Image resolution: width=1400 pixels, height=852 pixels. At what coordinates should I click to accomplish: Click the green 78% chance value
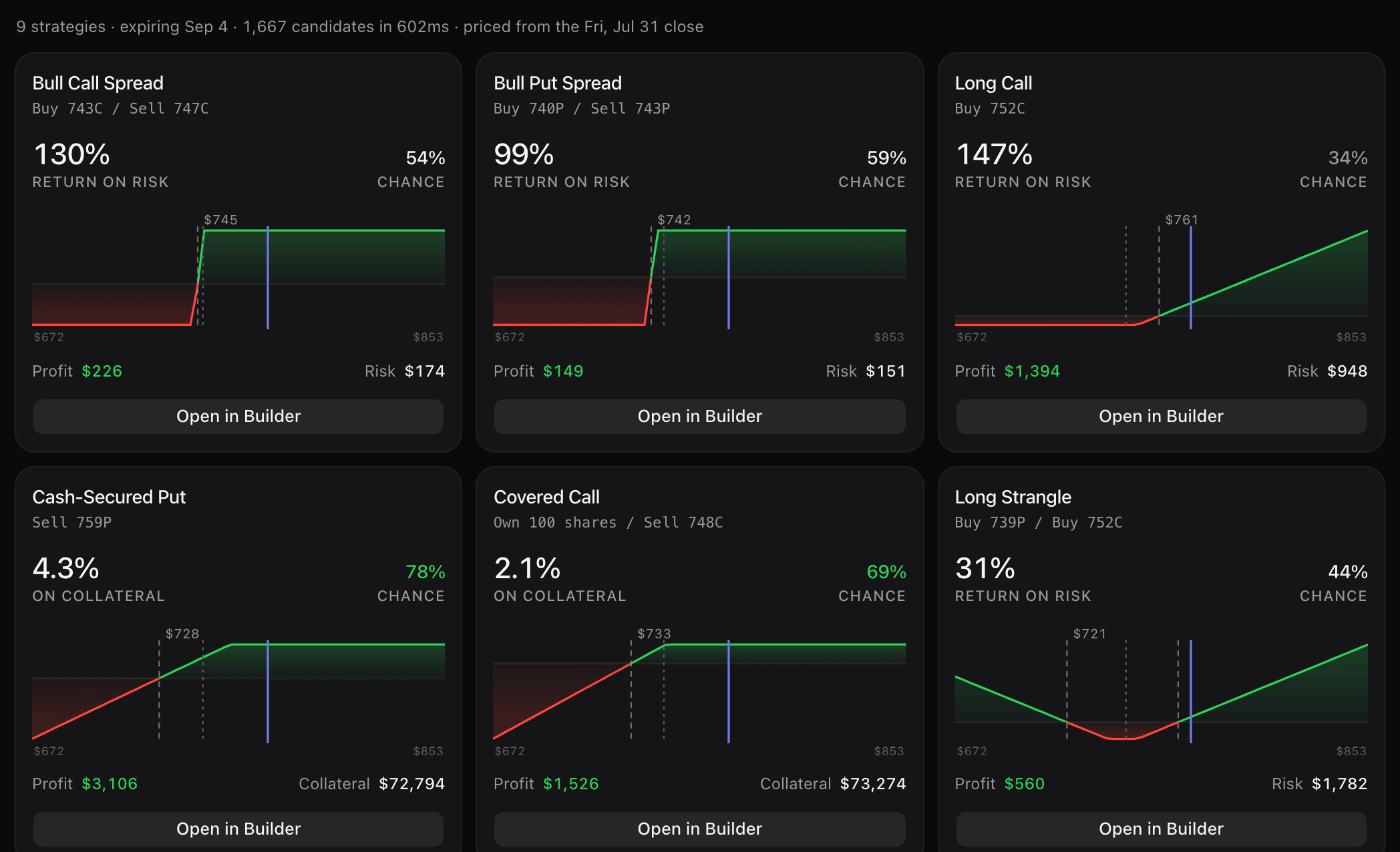(x=425, y=572)
